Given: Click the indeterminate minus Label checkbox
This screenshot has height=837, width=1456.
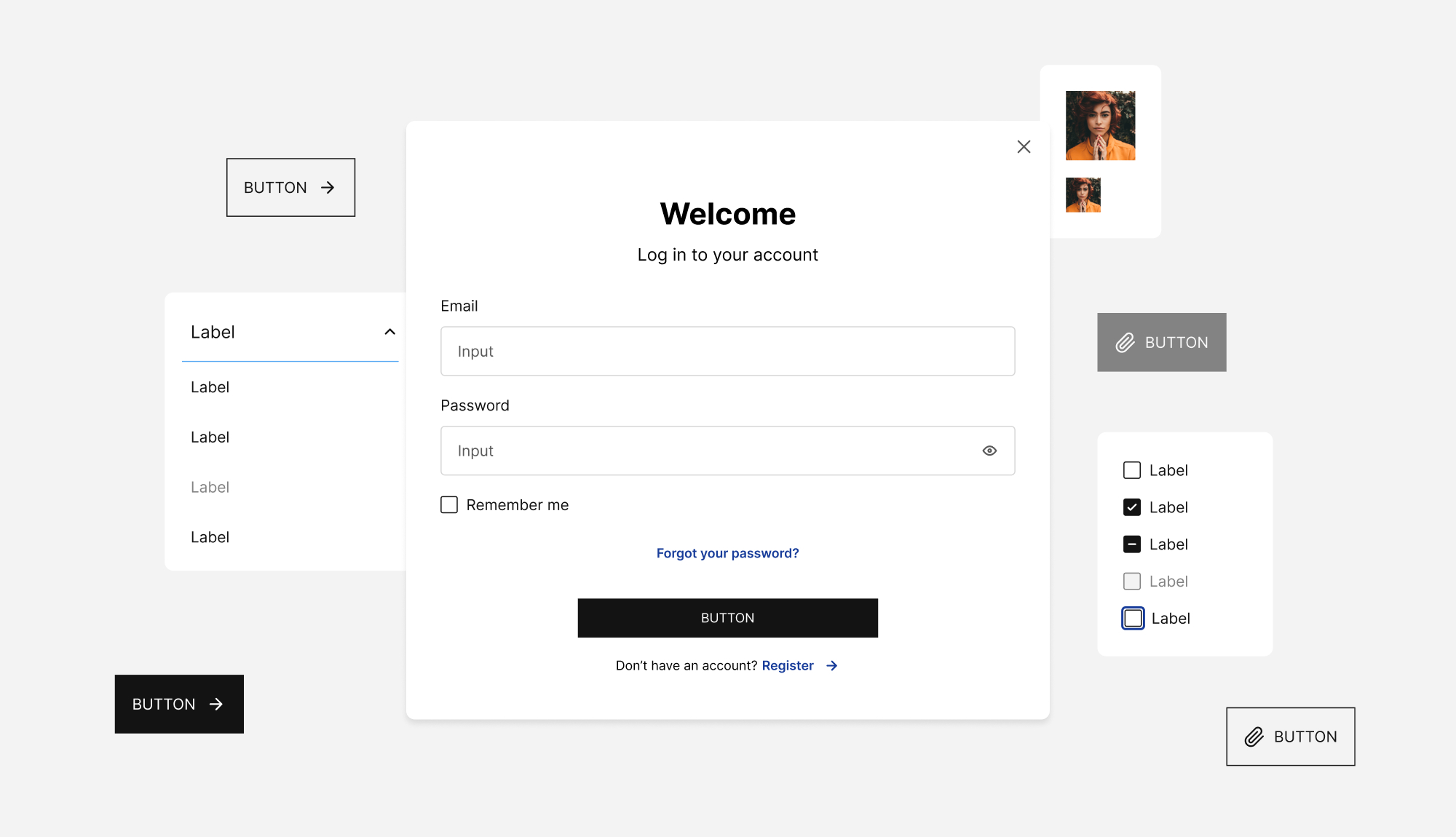Looking at the screenshot, I should [x=1132, y=544].
